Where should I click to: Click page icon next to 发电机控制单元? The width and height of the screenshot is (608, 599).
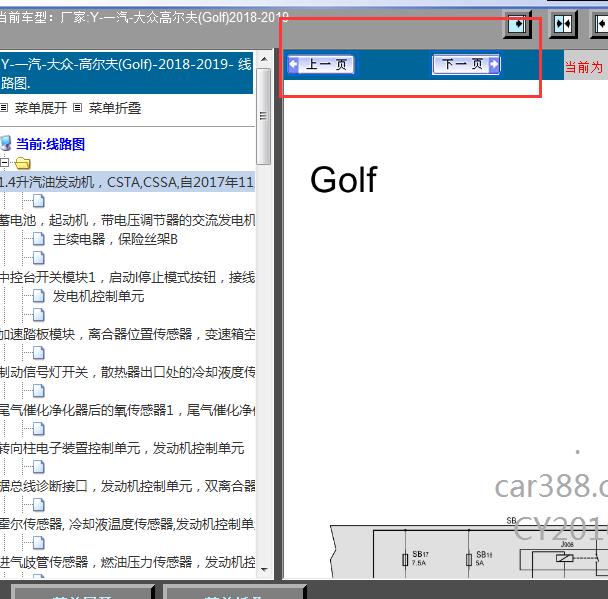click(x=38, y=296)
